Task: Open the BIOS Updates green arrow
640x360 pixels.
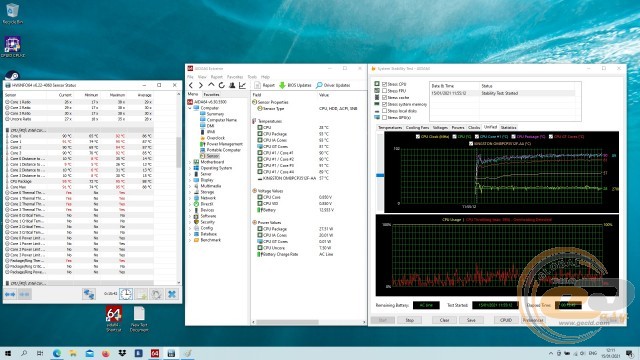Action: (282, 85)
